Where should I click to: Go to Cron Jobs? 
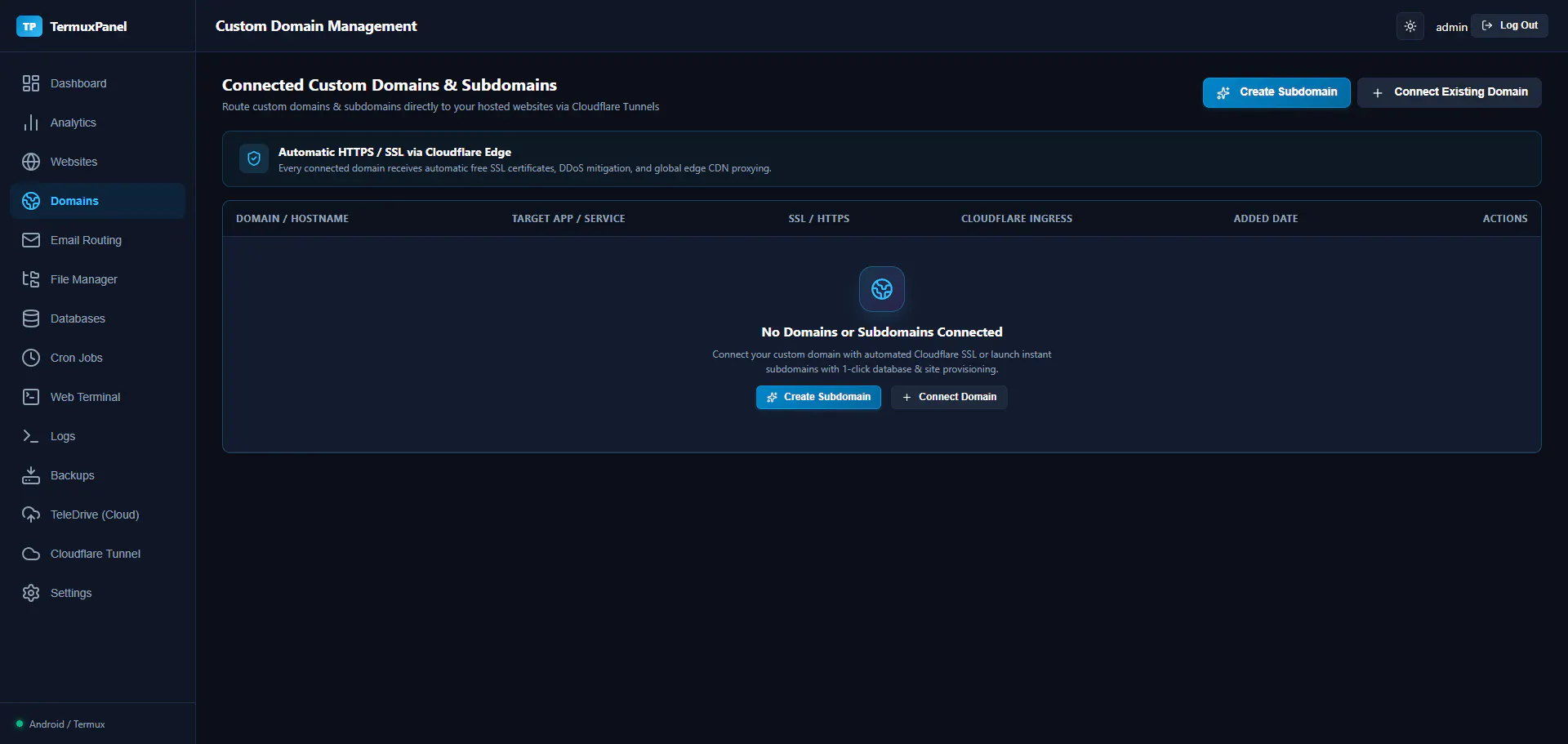[x=98, y=358]
